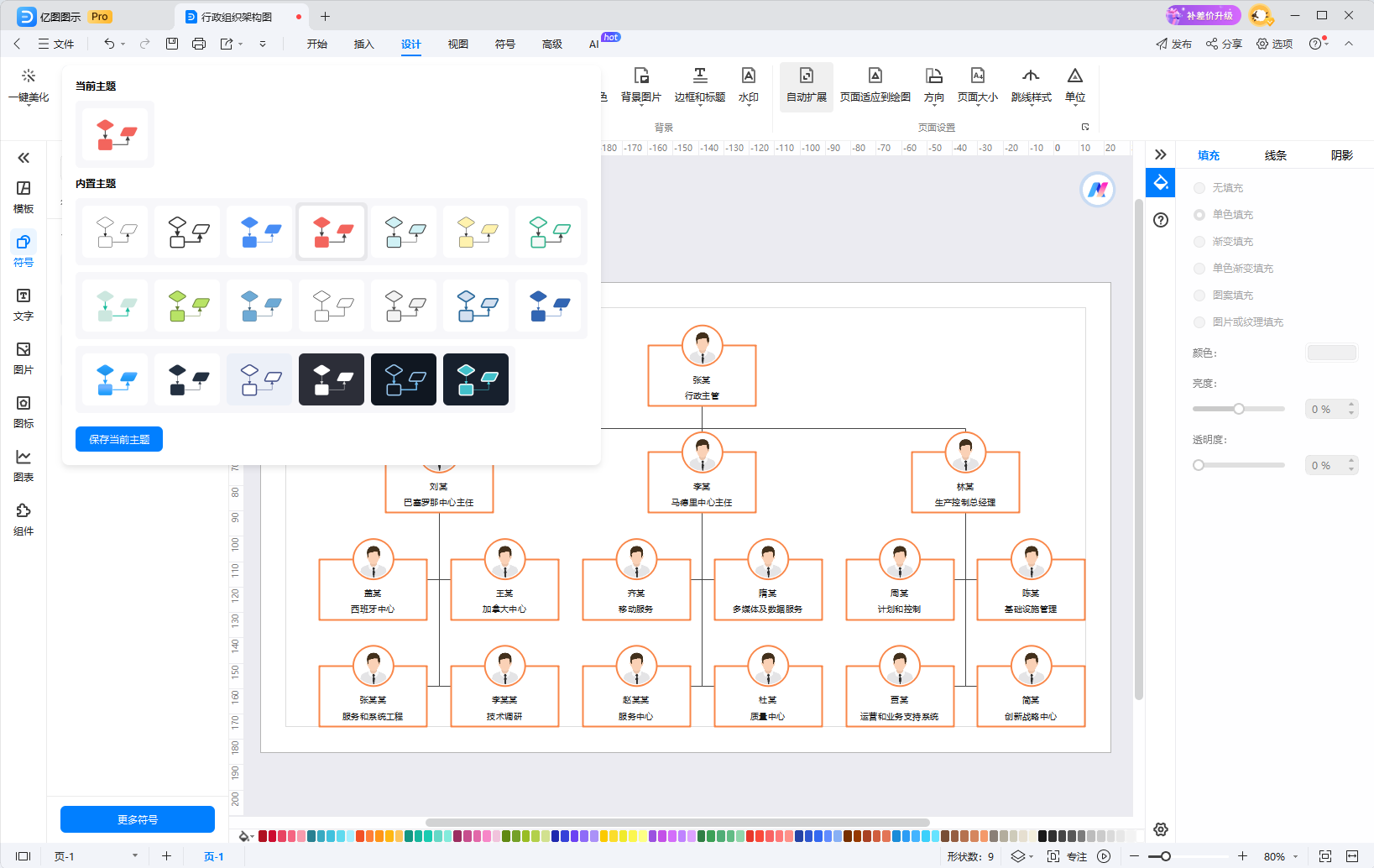This screenshot has width=1374, height=868.
Task: Click the print icon in toolbar
Action: [x=199, y=44]
